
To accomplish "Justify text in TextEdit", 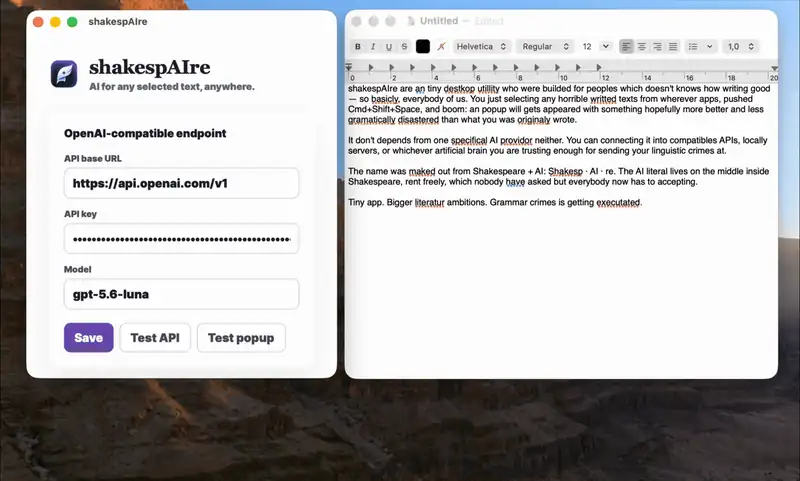I will point(673,46).
